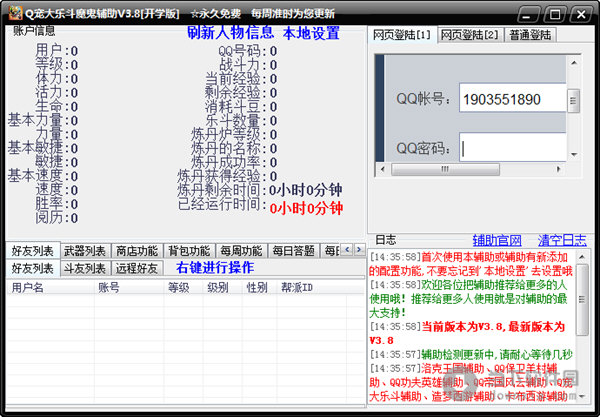
Task: Select 远程好友 sub-tab
Action: tap(137, 269)
